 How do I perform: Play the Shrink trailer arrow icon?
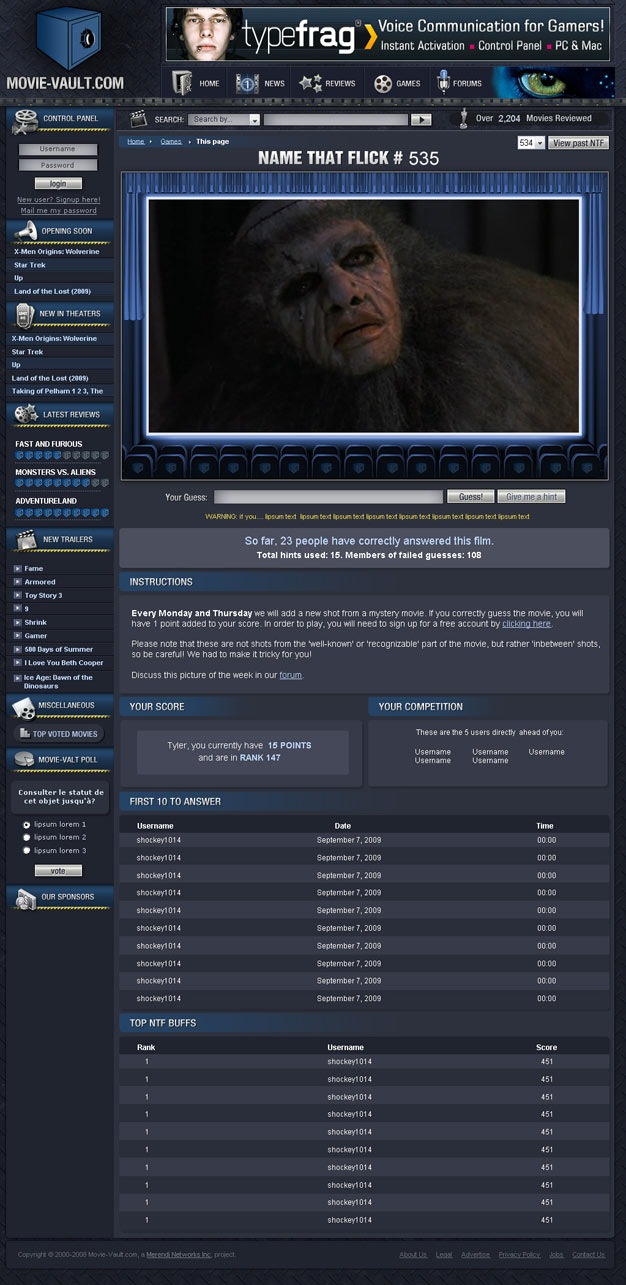(x=17, y=622)
